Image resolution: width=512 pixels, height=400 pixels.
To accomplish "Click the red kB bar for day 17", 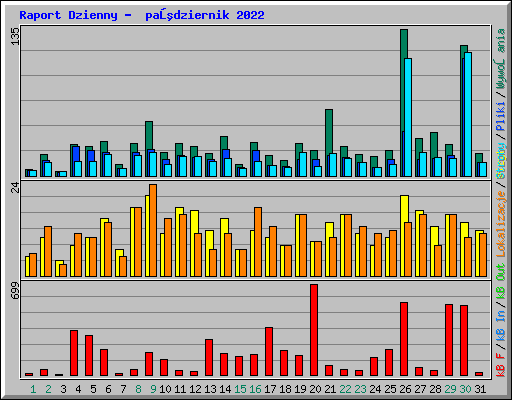I will coord(269,352).
